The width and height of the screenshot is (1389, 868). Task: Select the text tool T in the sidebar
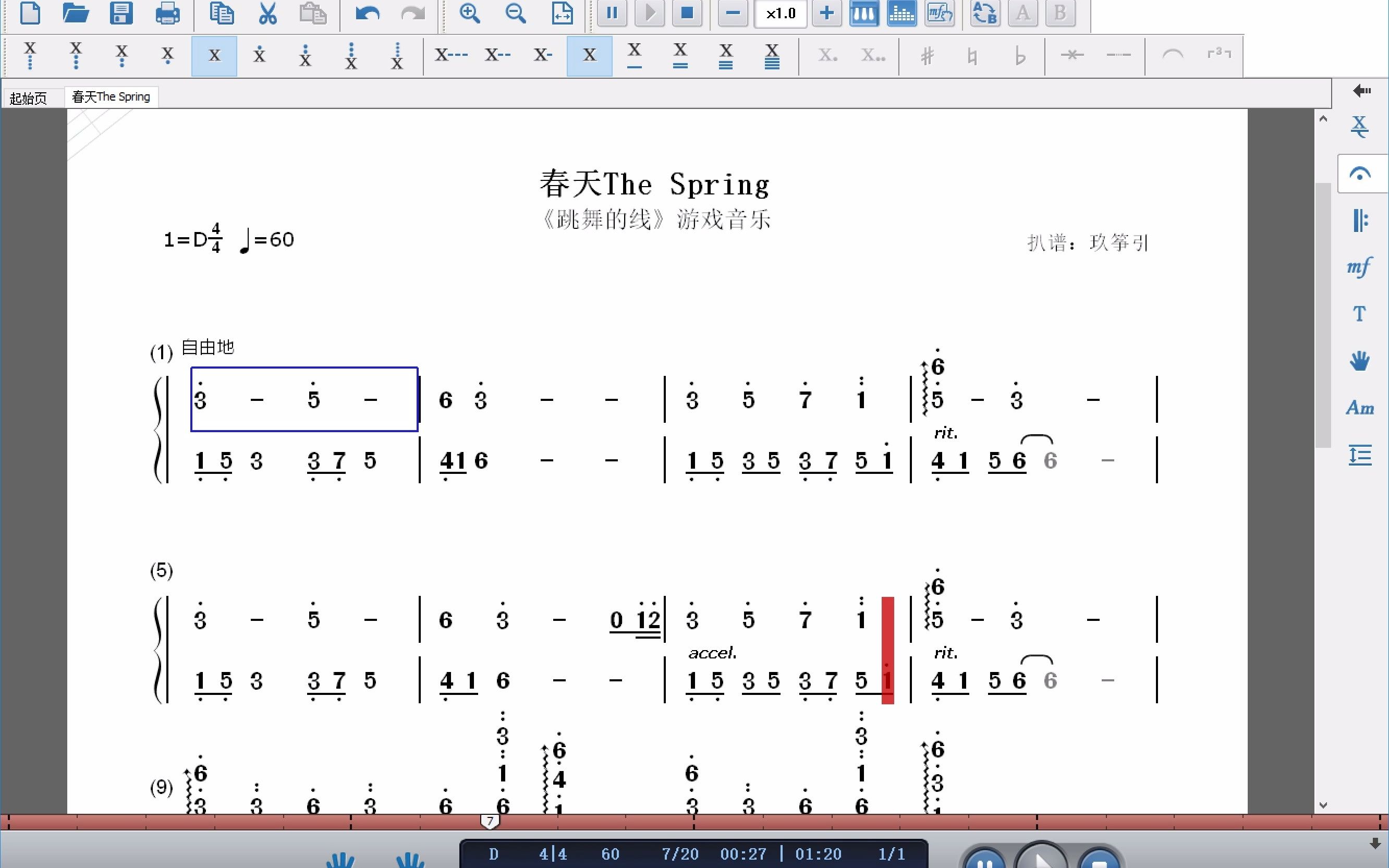point(1360,313)
